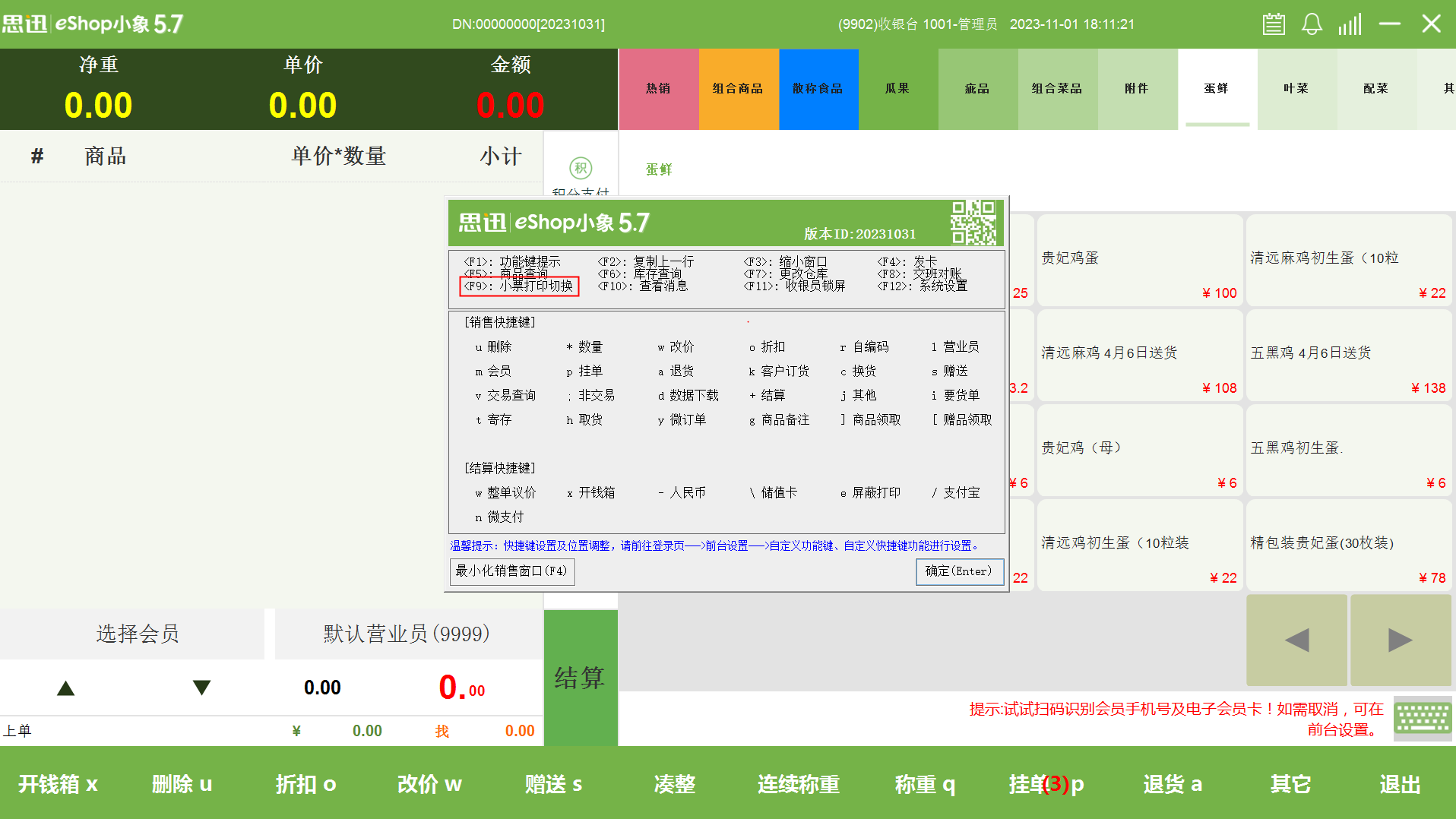Click <F1>: 功能键提示 shortcut text
Viewport: 1456px width, 819px height.
(512, 262)
